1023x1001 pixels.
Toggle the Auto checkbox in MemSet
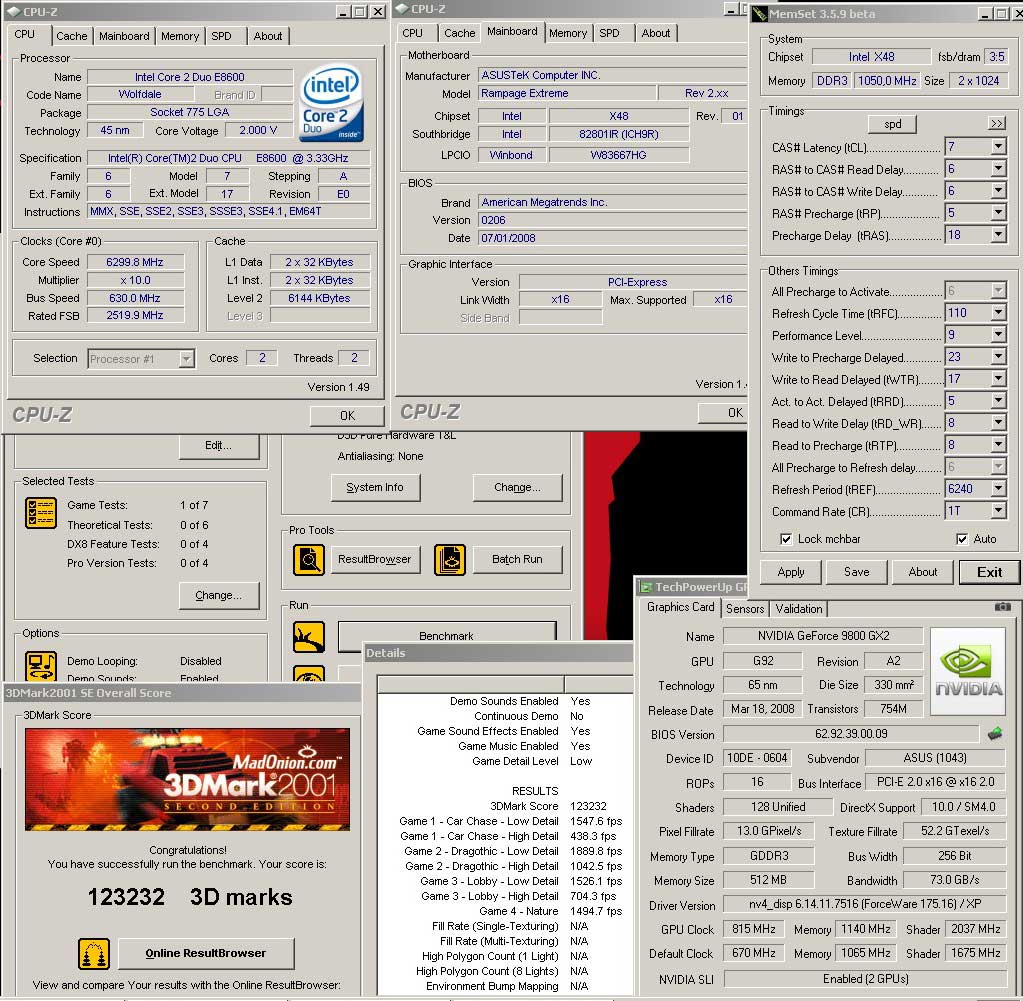[962, 539]
